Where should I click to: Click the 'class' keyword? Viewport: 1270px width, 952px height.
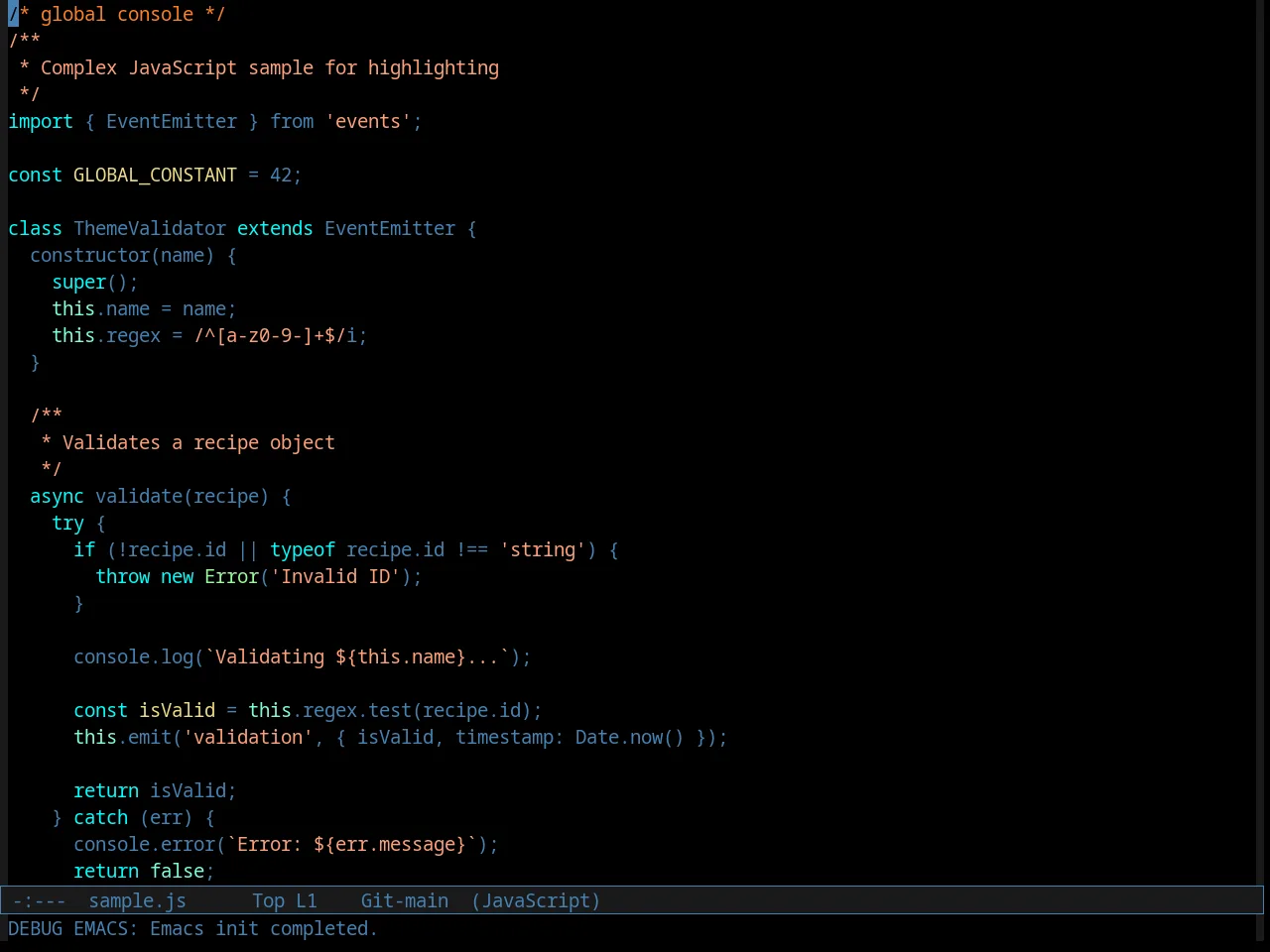[35, 228]
